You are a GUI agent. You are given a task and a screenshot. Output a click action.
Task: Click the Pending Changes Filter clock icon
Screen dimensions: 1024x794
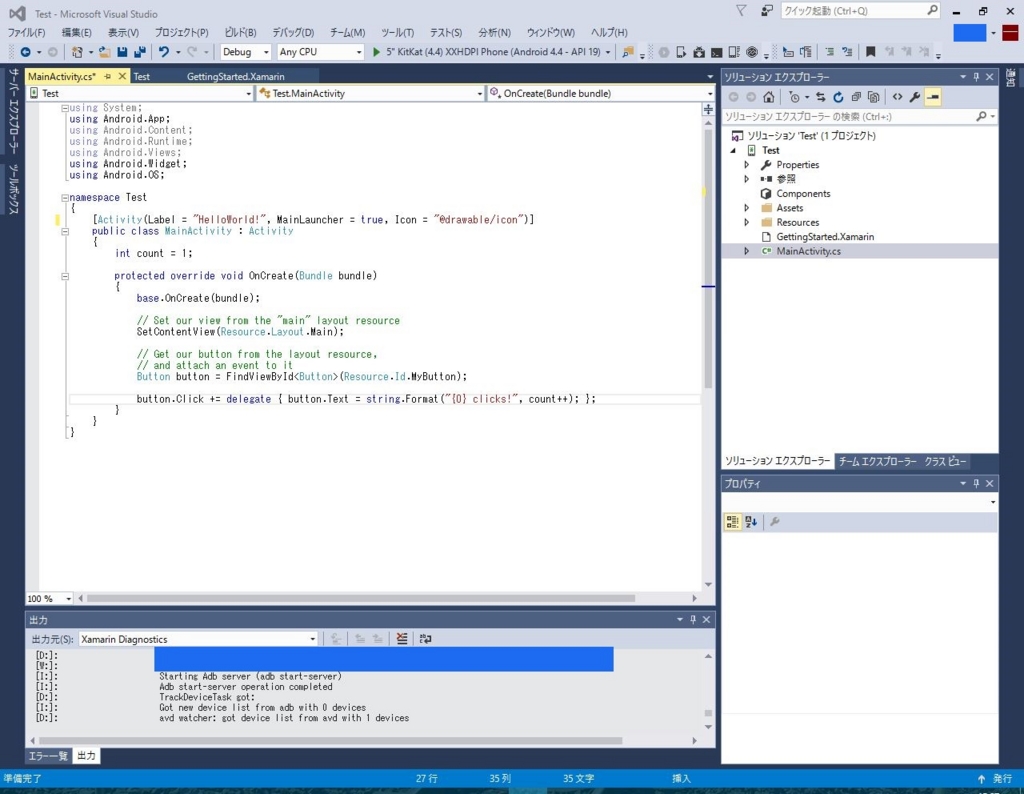click(794, 97)
